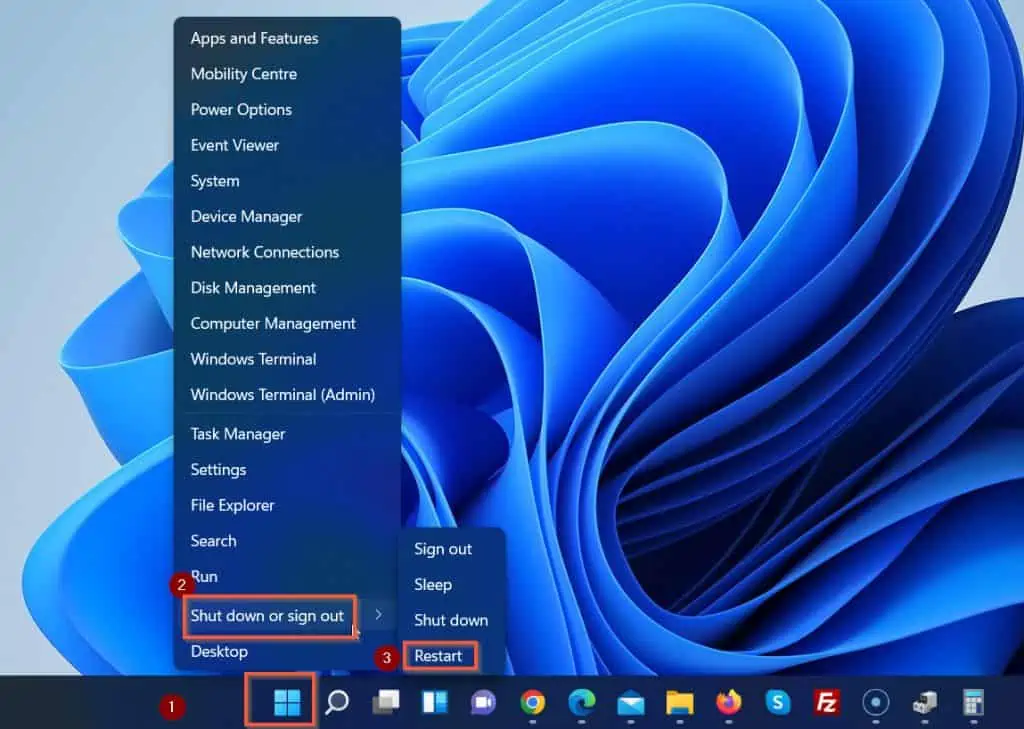Start Firefox from the taskbar
This screenshot has height=729, width=1024.
click(729, 700)
